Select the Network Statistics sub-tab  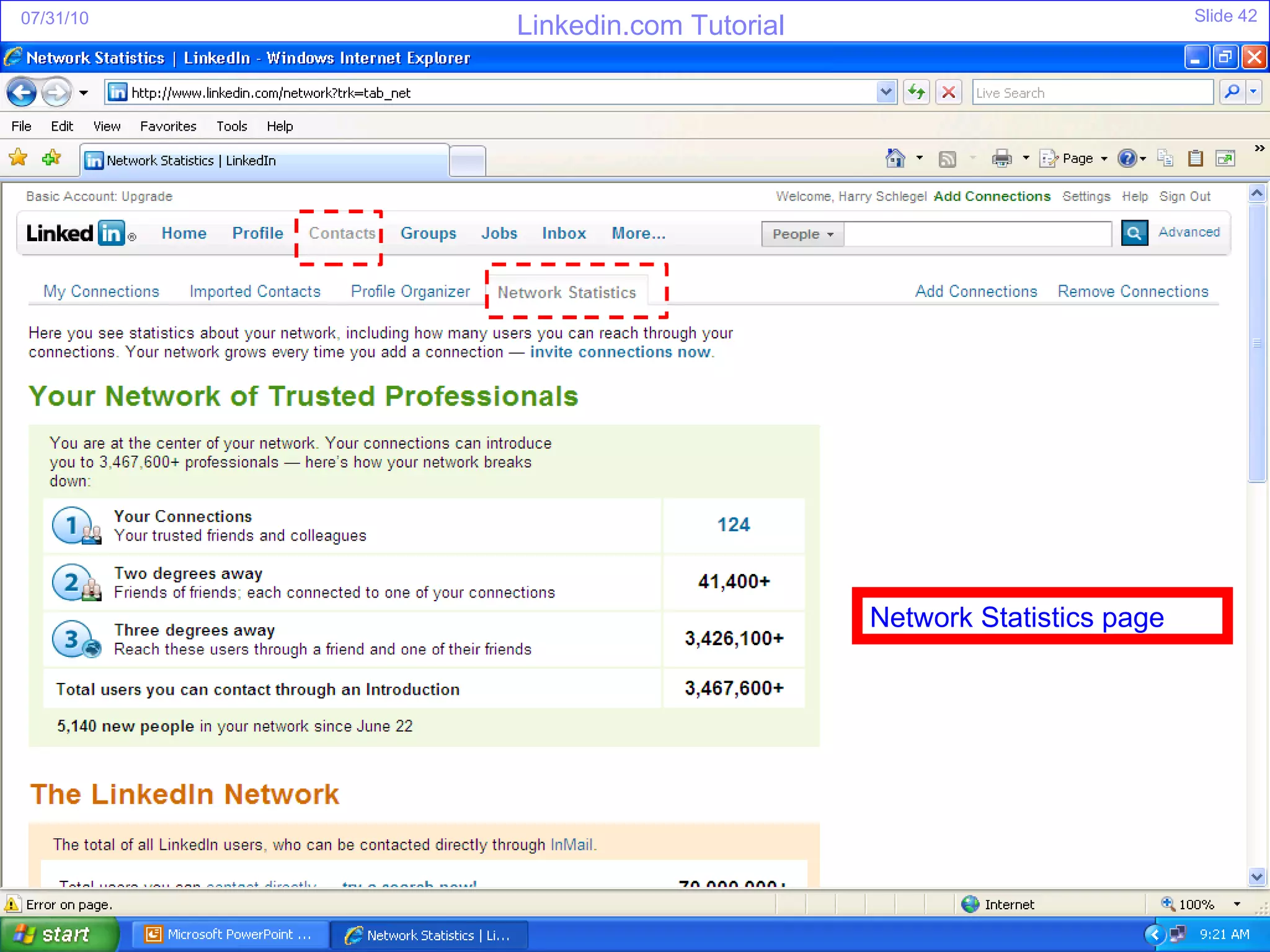[567, 293]
